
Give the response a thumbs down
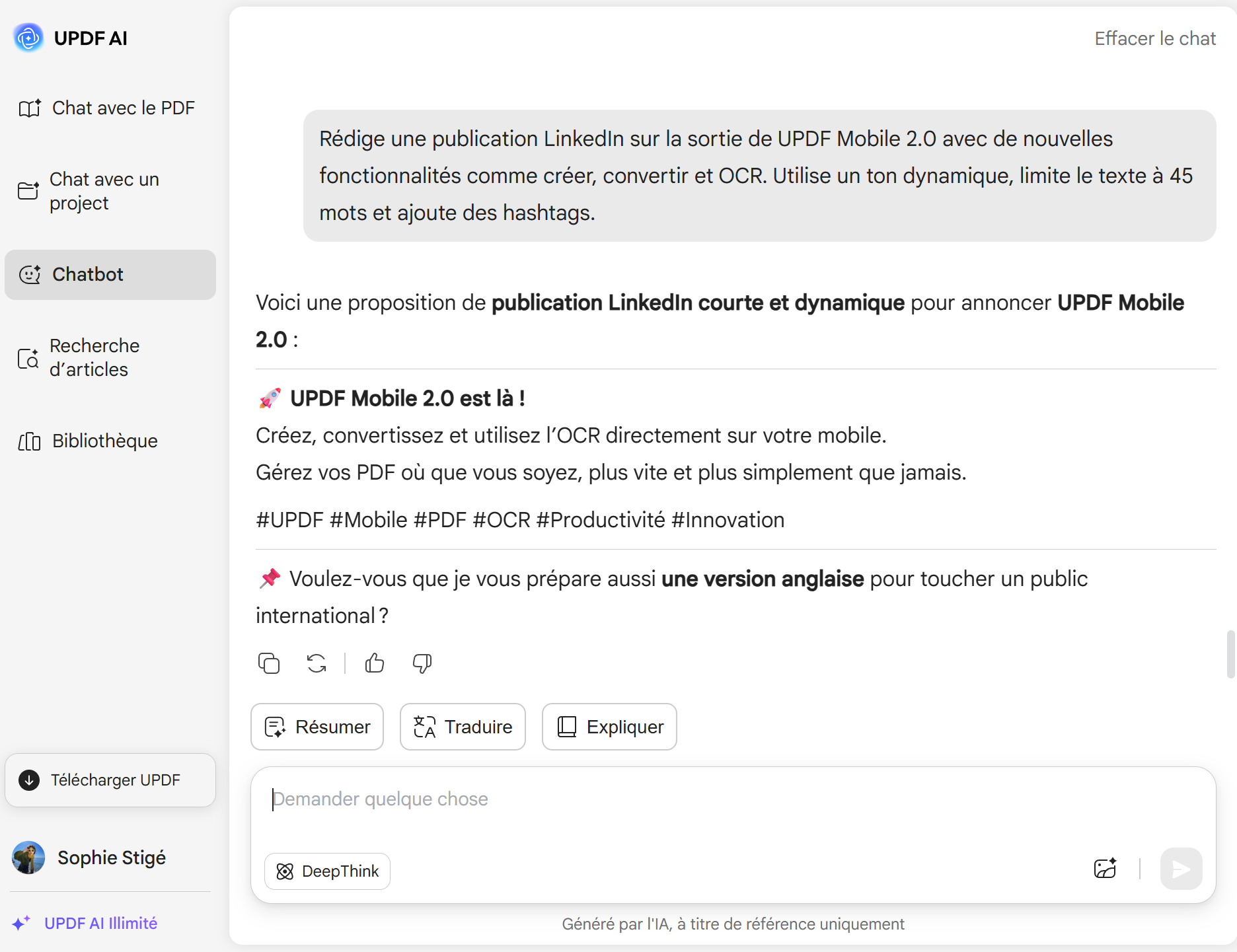(x=422, y=663)
